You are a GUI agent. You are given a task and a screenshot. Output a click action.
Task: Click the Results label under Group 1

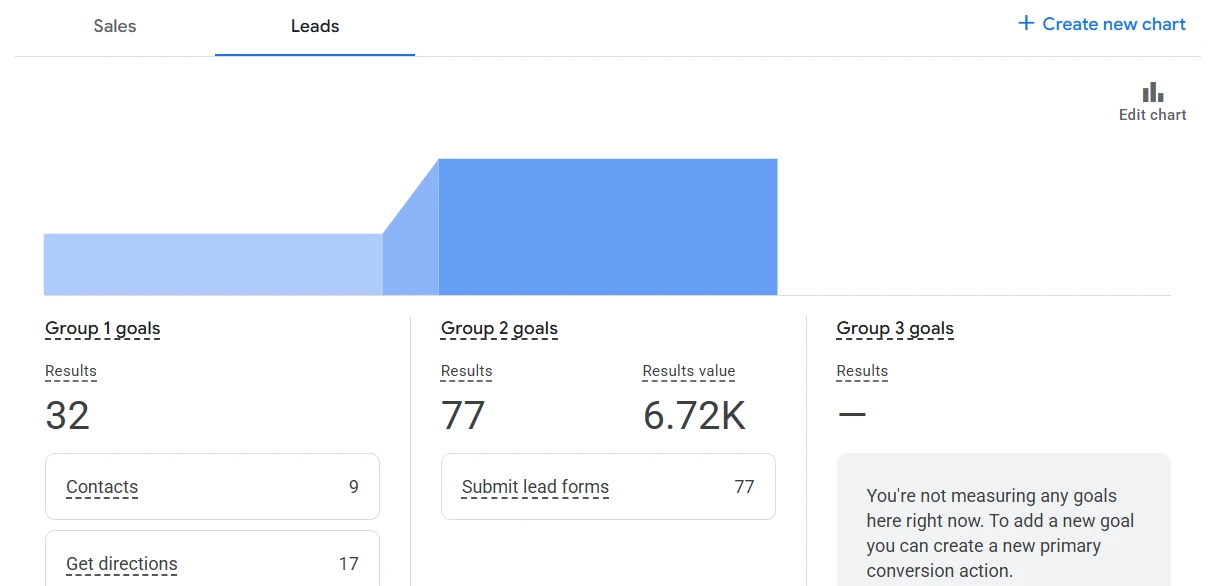point(71,371)
